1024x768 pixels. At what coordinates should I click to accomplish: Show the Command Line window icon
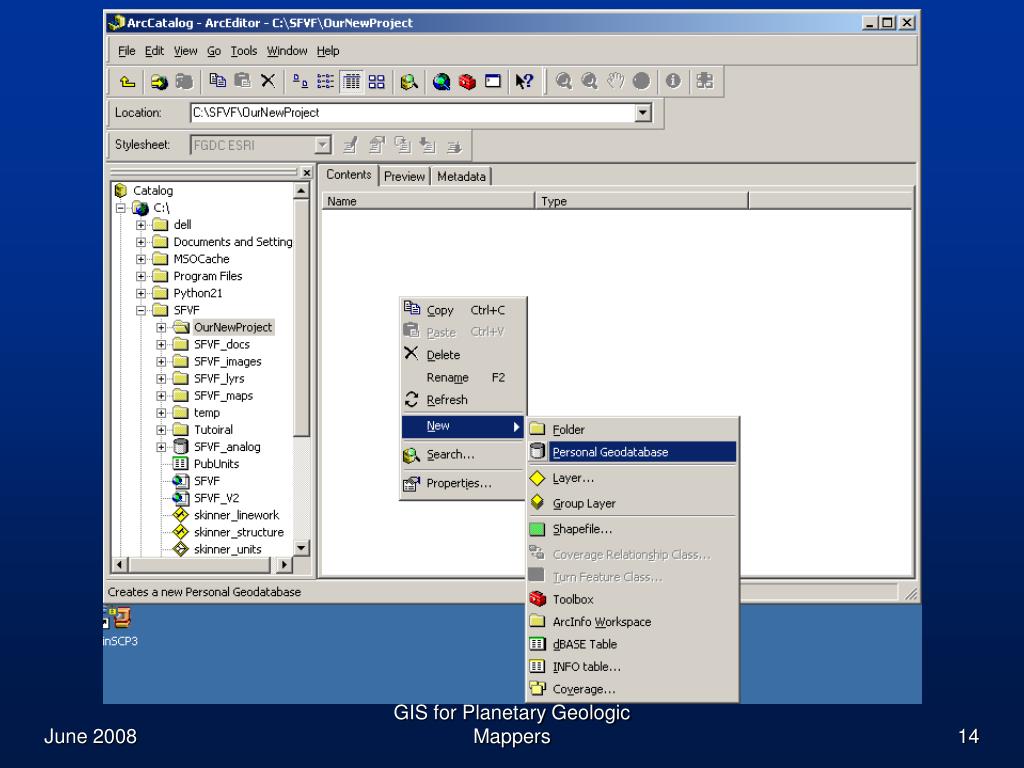point(493,82)
